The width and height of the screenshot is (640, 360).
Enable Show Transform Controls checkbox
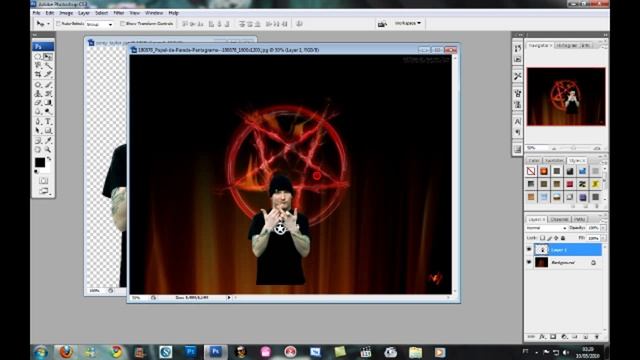[x=122, y=24]
